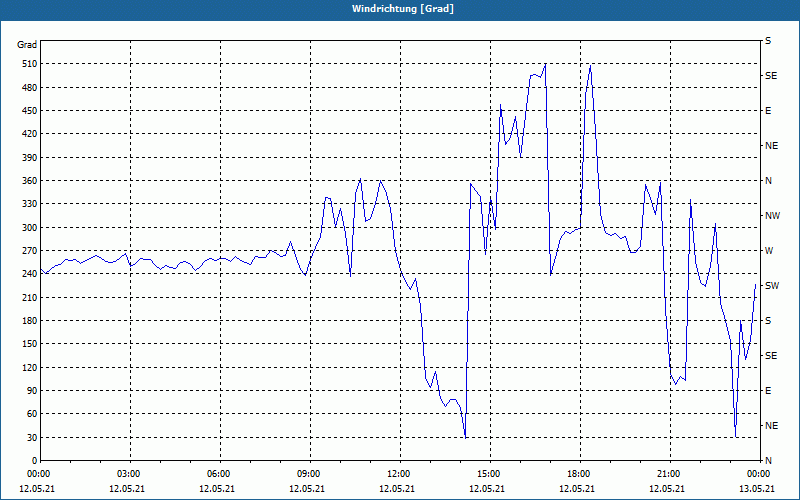
Task: Click the 09:00 time axis label
Action: click(310, 474)
